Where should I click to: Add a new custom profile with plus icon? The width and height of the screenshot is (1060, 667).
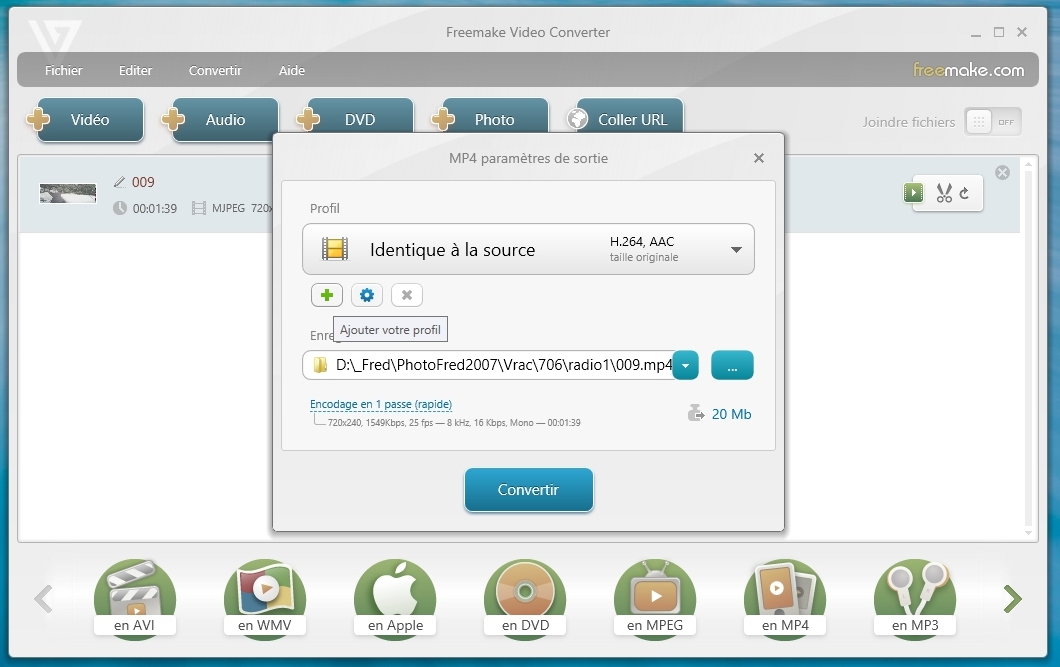[x=327, y=295]
